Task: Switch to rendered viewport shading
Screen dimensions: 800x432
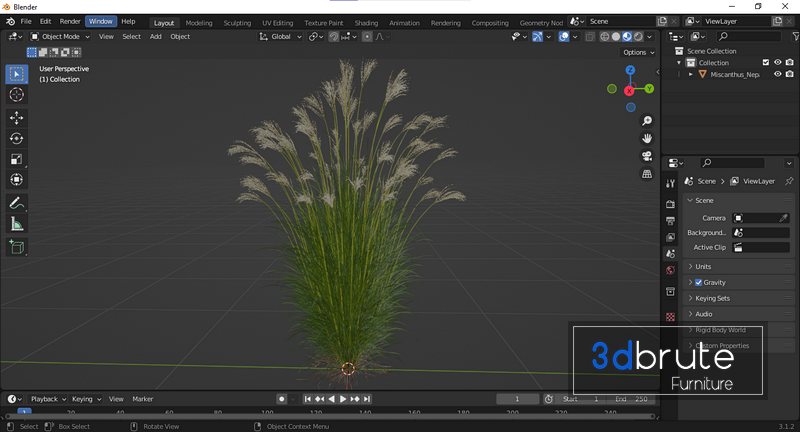Action: (x=638, y=37)
